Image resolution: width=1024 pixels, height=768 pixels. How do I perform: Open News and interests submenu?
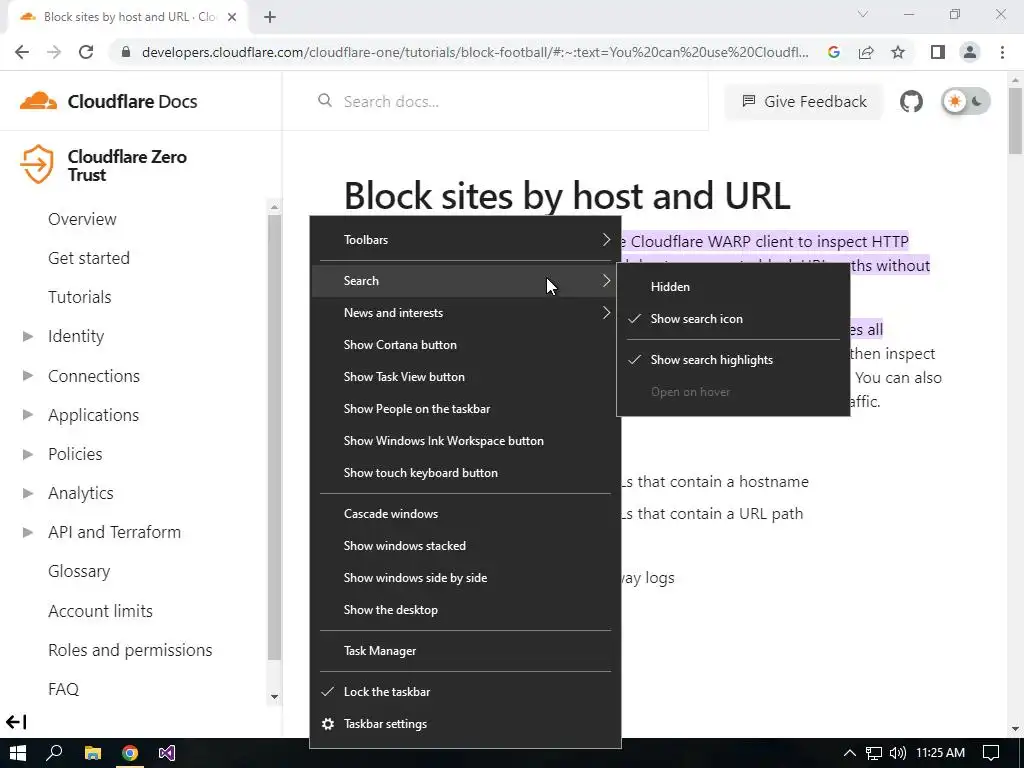coord(465,313)
